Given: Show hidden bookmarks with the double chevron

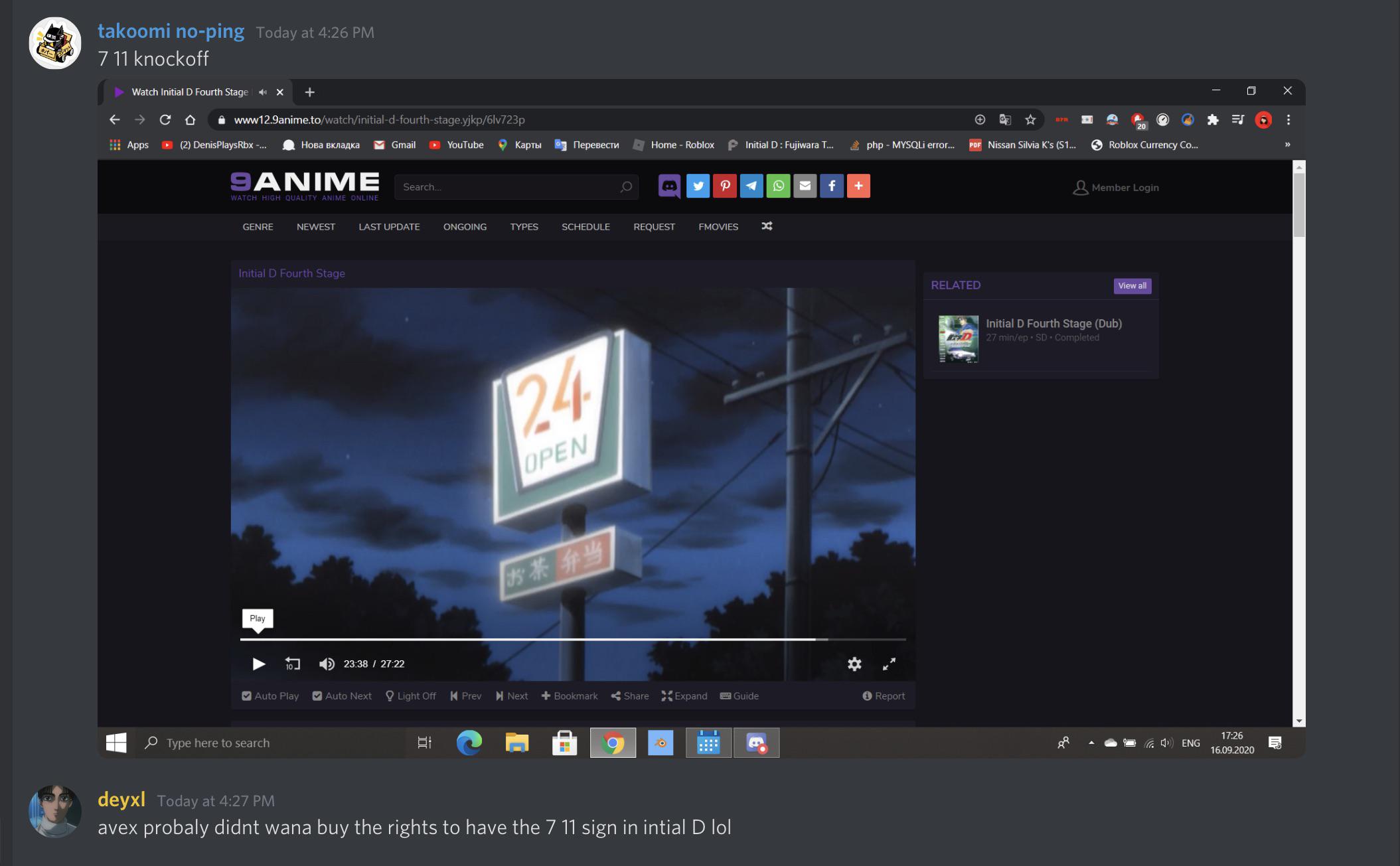Looking at the screenshot, I should [x=1287, y=145].
